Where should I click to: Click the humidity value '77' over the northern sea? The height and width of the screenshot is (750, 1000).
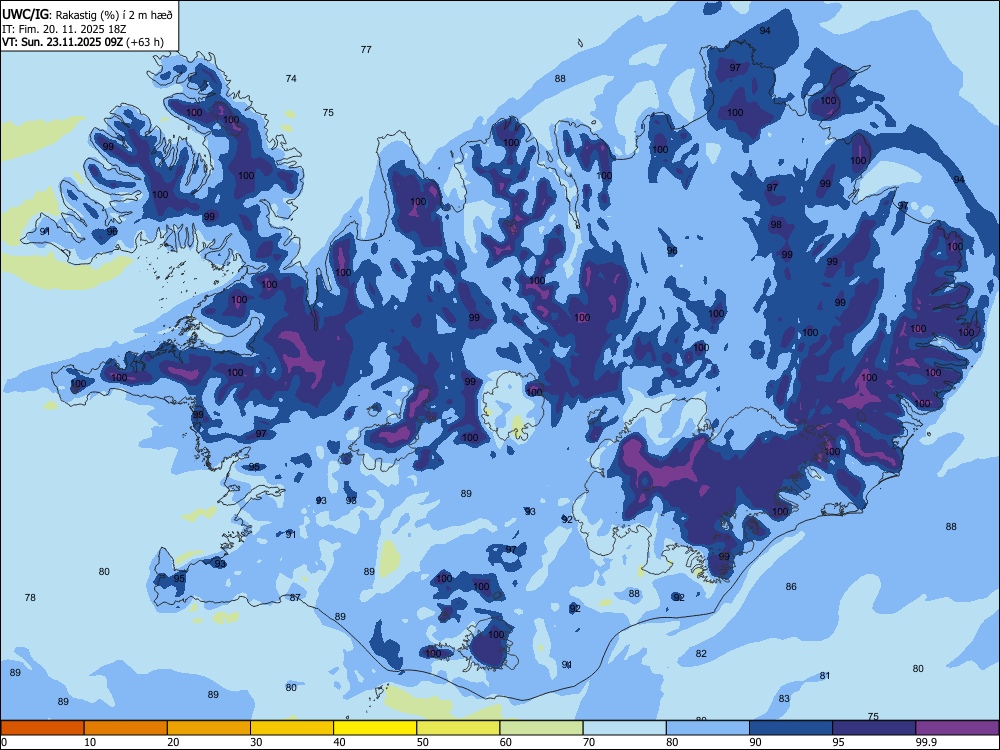(x=366, y=50)
